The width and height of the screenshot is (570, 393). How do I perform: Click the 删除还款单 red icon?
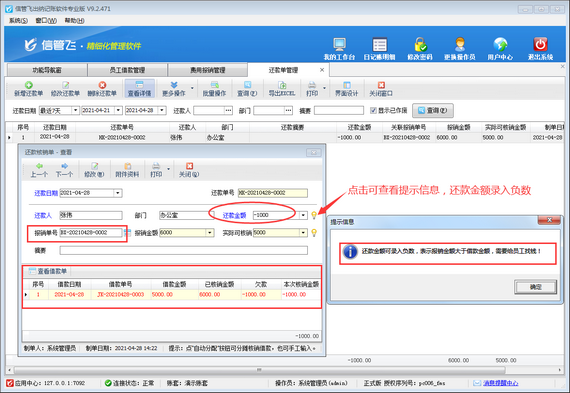tap(102, 85)
